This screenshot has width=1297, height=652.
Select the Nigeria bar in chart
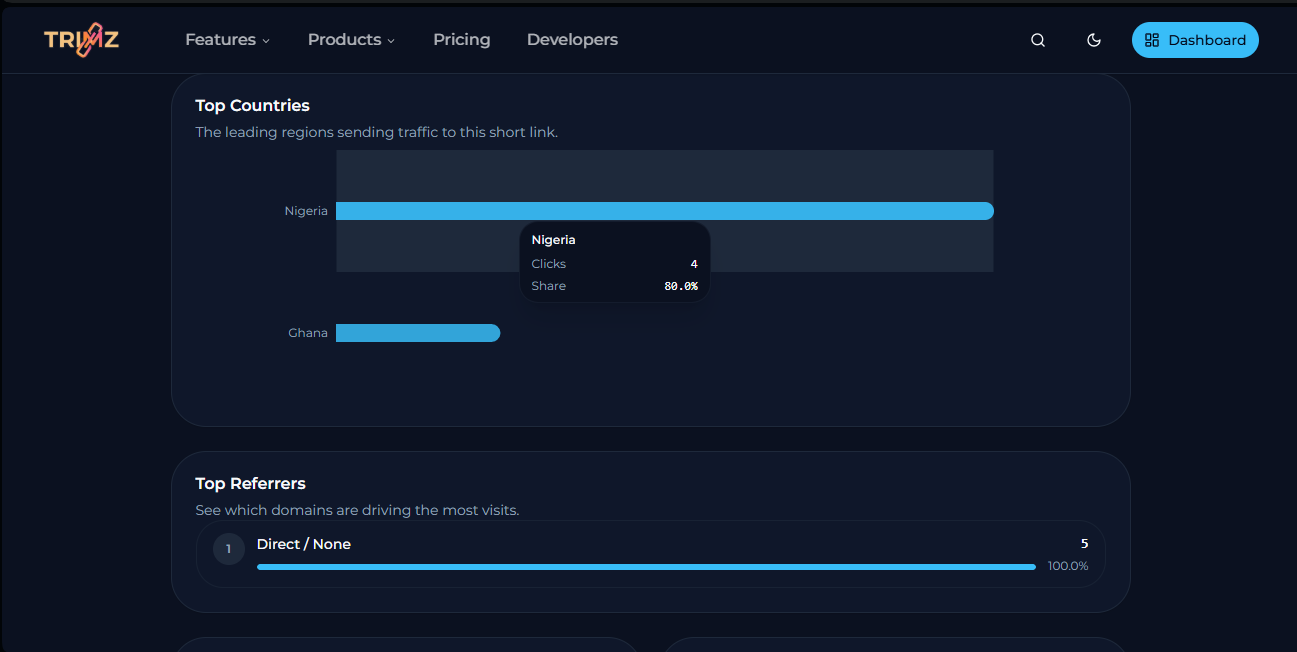[665, 211]
